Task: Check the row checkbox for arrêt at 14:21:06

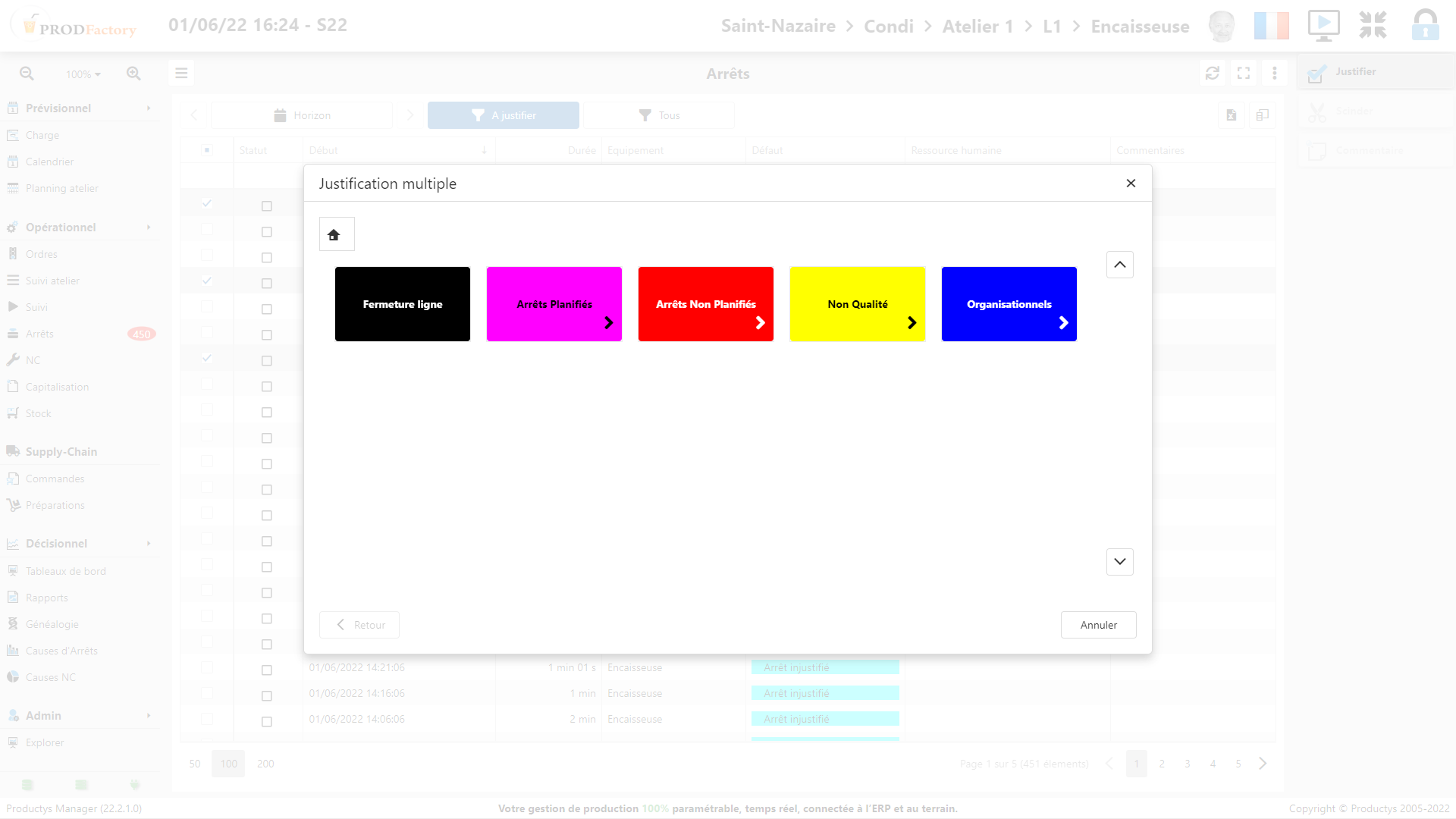Action: (x=267, y=670)
